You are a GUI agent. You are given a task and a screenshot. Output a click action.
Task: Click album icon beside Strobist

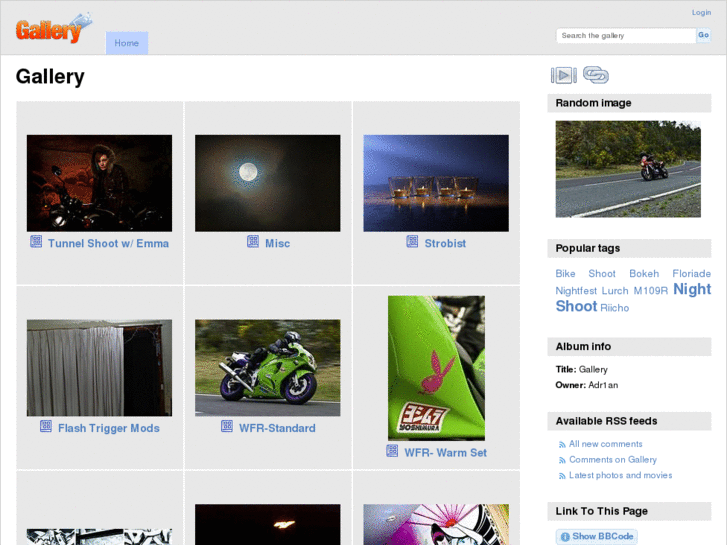(412, 242)
